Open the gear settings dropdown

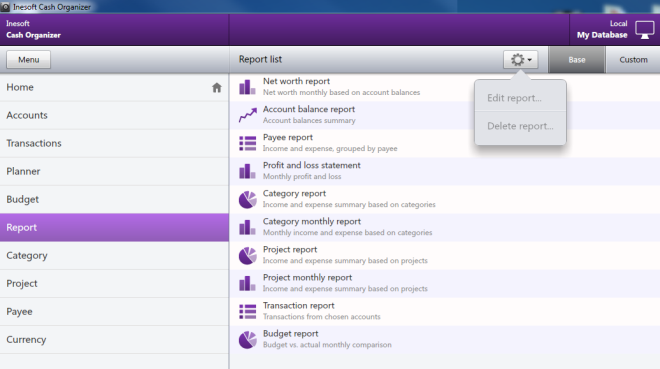tap(521, 60)
